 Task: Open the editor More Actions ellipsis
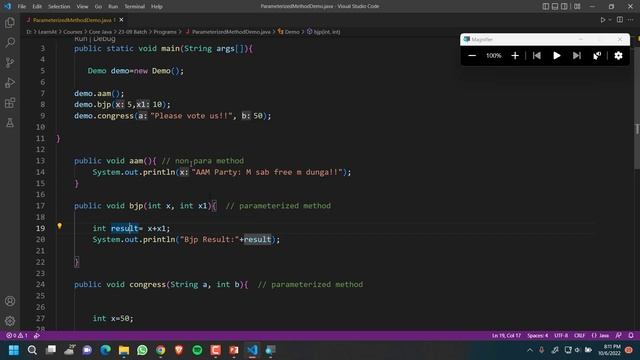click(631, 20)
